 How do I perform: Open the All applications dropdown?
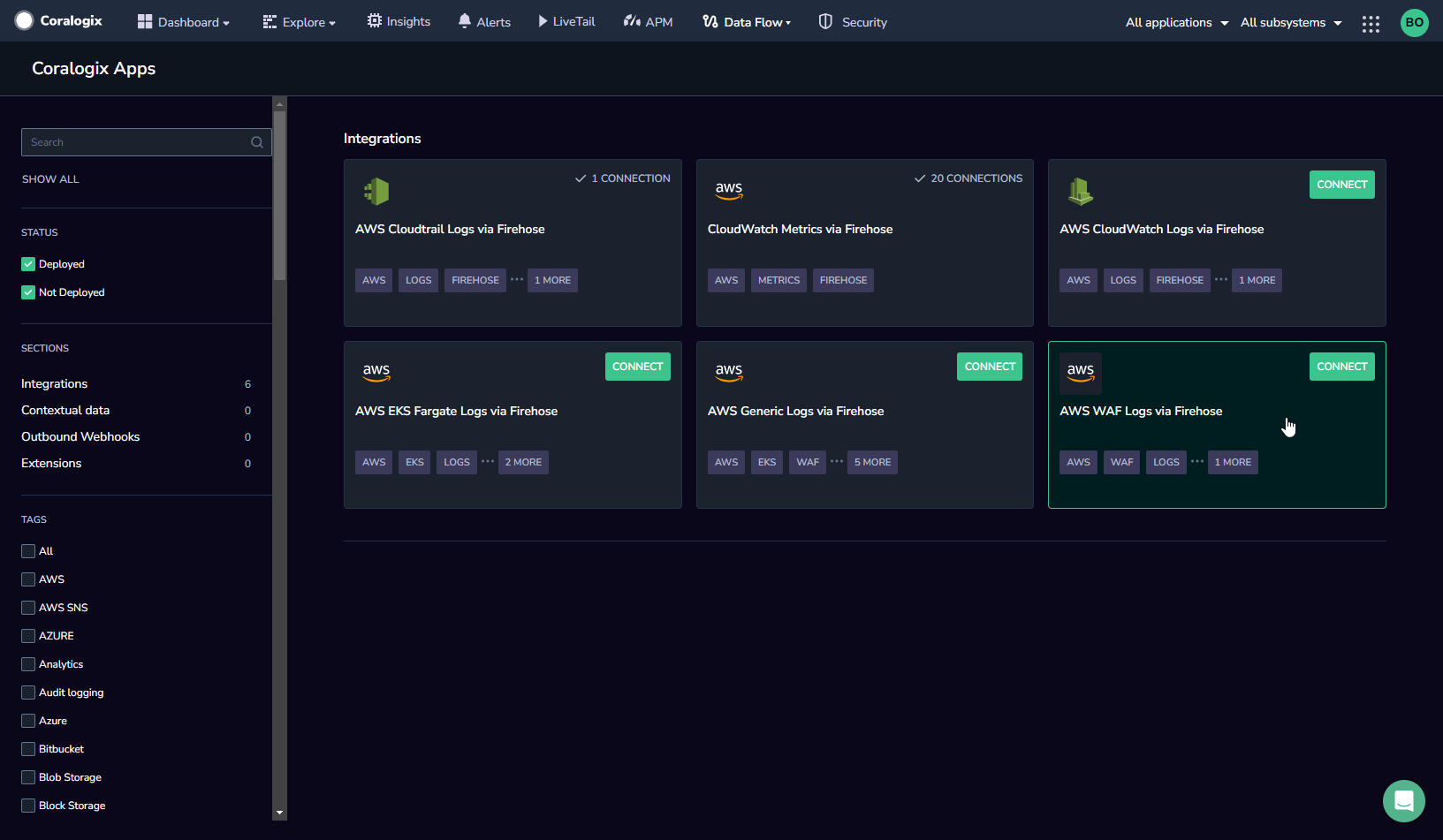(x=1177, y=22)
